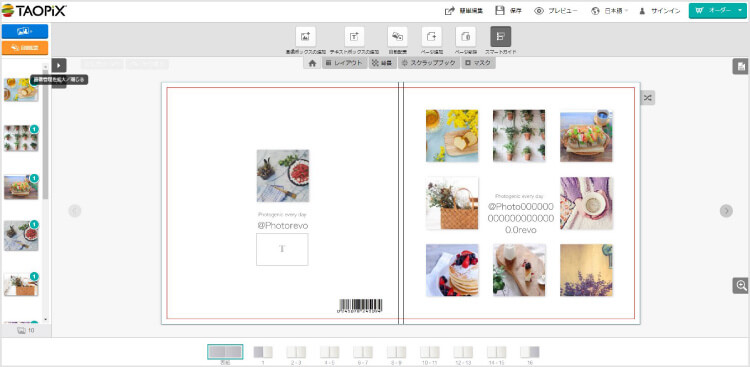The height and width of the screenshot is (367, 750).
Task: Click the shuffle layout icon beside the spread
Action: coord(647,98)
